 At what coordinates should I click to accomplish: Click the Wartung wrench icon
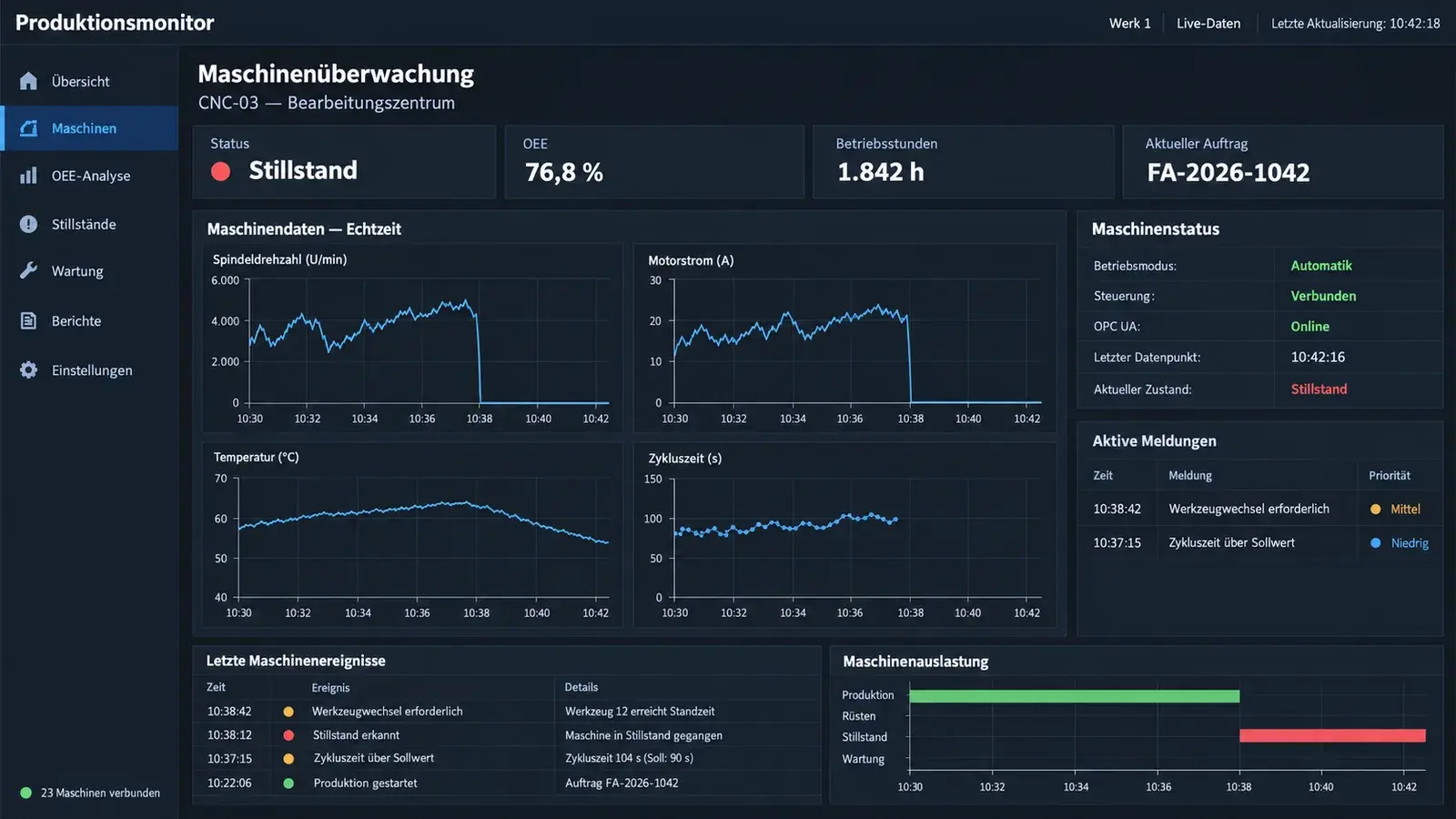[28, 271]
